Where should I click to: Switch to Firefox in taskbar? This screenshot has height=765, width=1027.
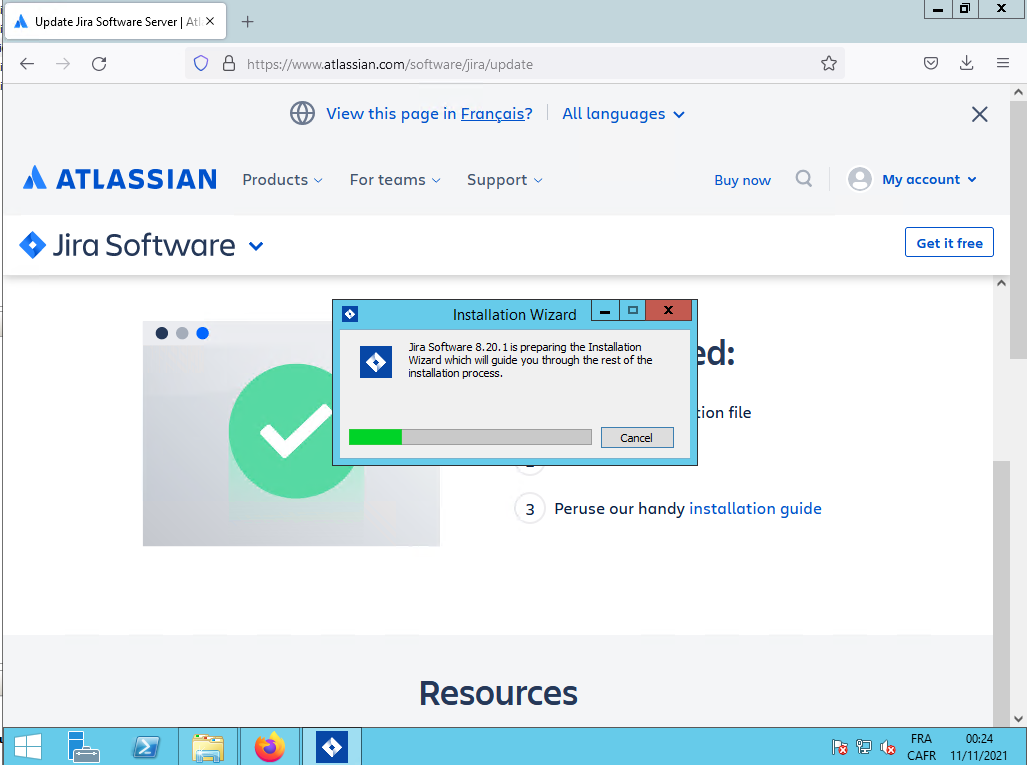[270, 747]
